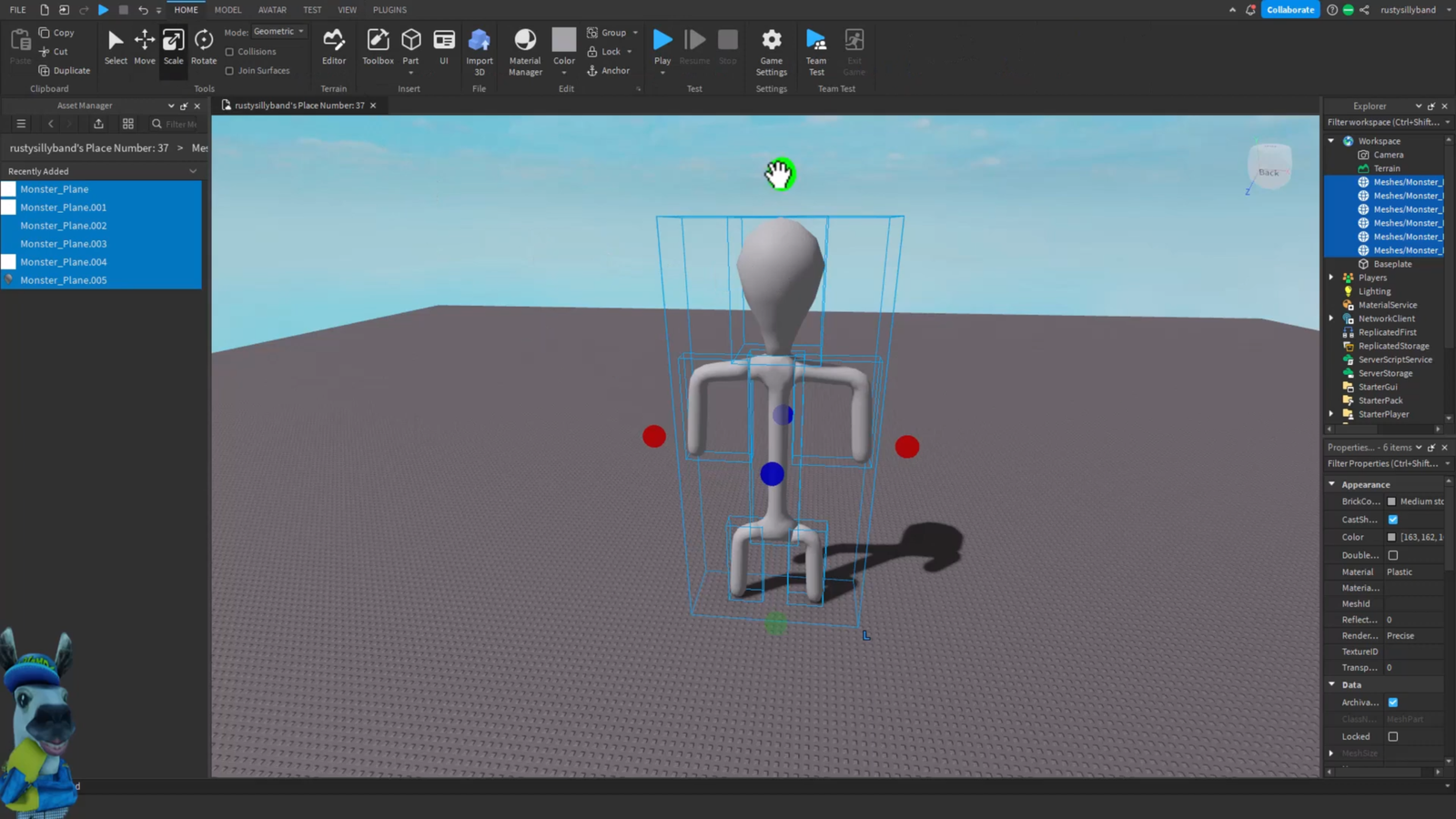Toggle Join Surfaces on
This screenshot has width=1456, height=819.
[x=231, y=70]
